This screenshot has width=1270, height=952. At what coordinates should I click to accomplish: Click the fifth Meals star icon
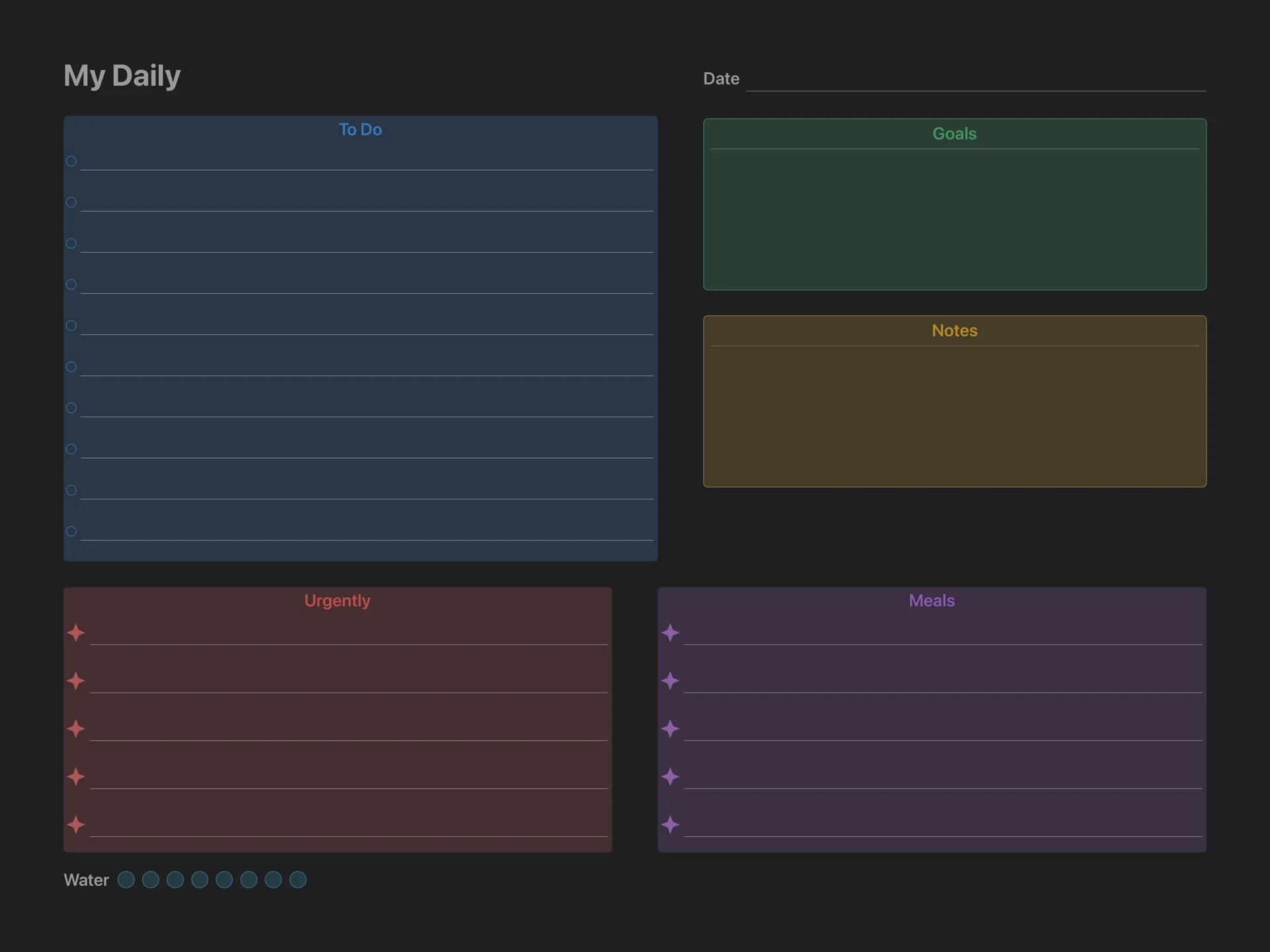click(670, 824)
